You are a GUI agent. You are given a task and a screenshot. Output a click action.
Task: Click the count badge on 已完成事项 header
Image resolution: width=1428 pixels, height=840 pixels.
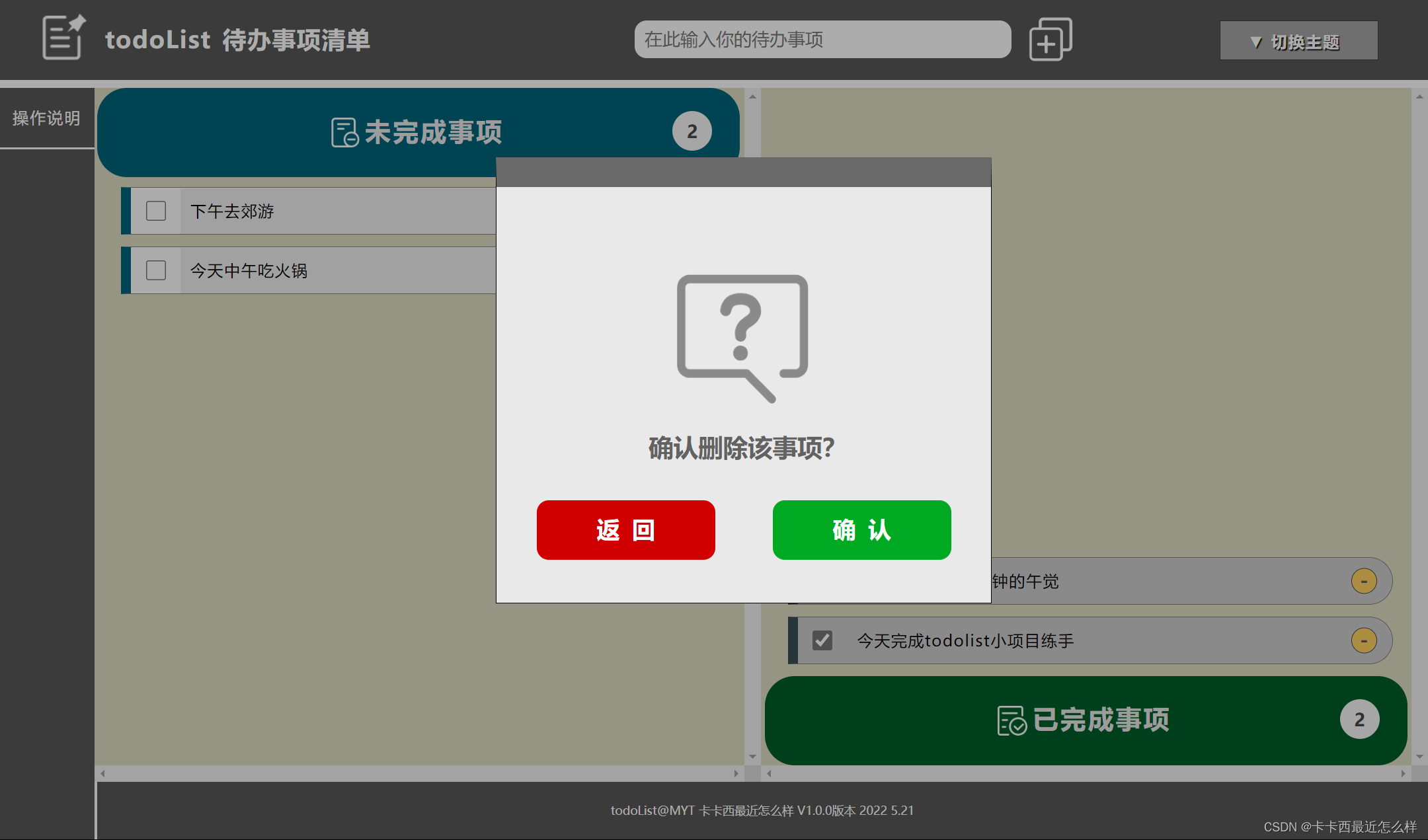click(x=1360, y=719)
